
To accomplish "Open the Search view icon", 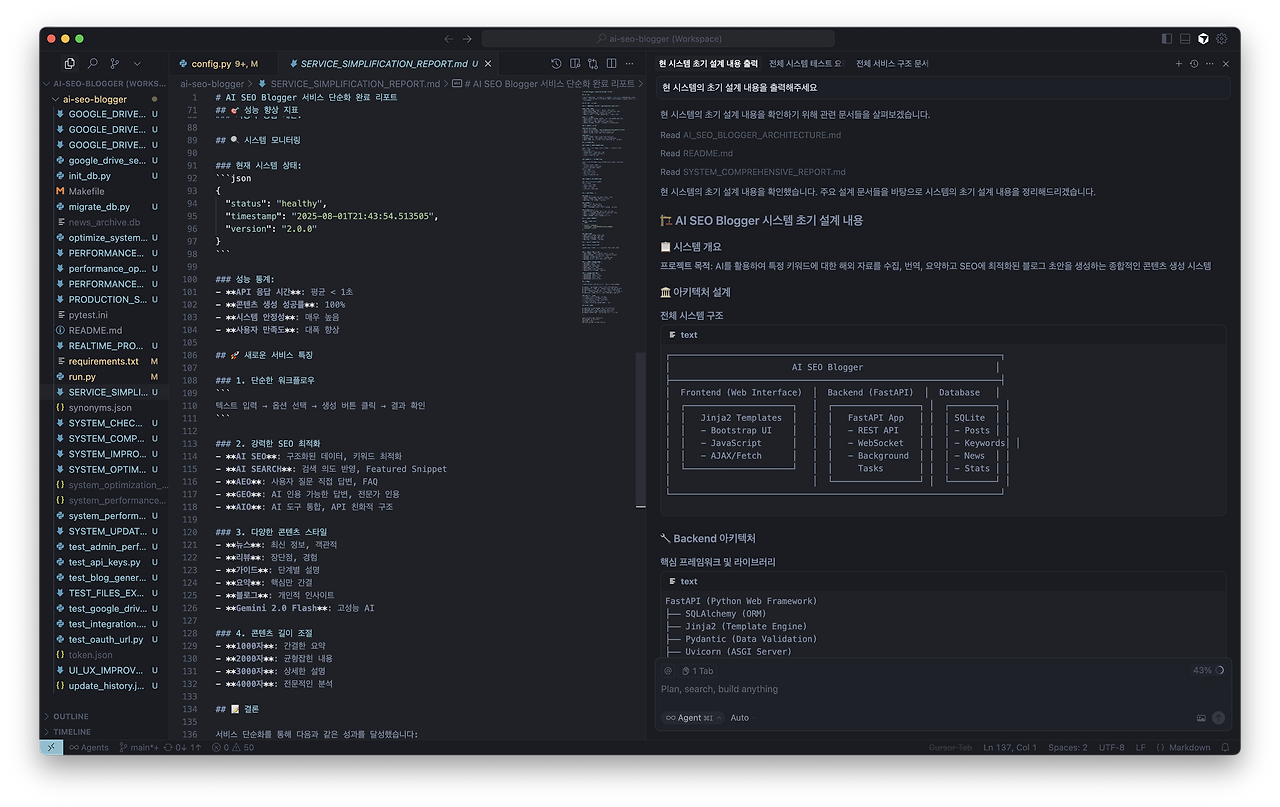I will (93, 63).
